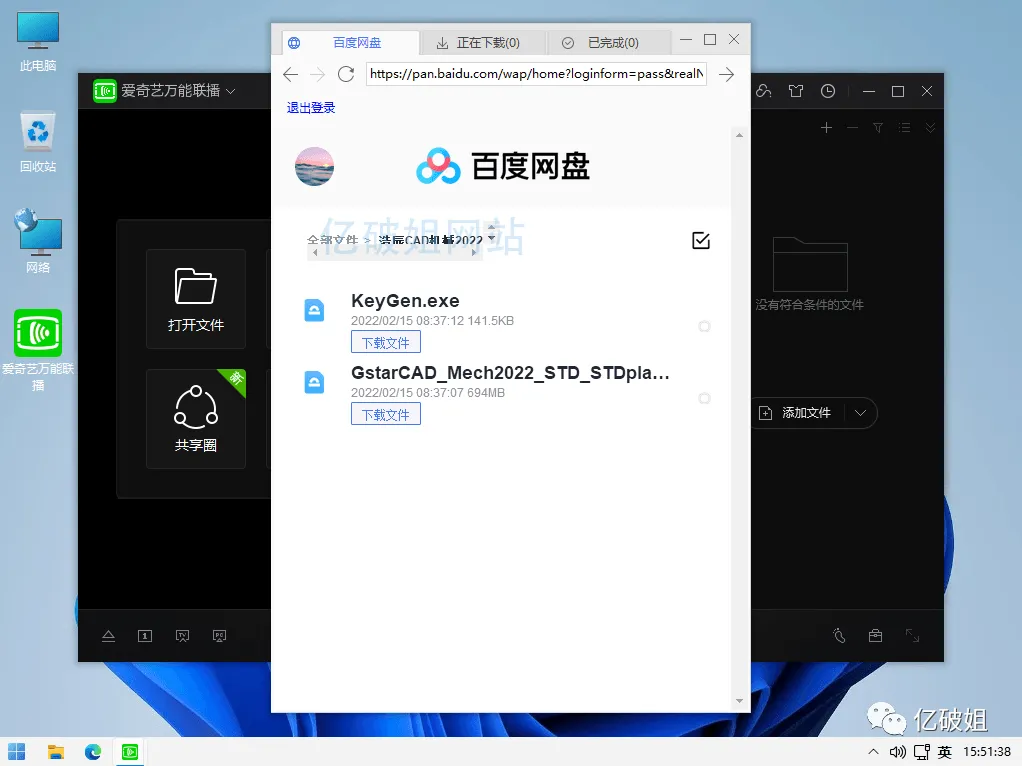Screen dimensions: 1022x766
Task: Open the Windows Start menu
Action: tap(17, 752)
